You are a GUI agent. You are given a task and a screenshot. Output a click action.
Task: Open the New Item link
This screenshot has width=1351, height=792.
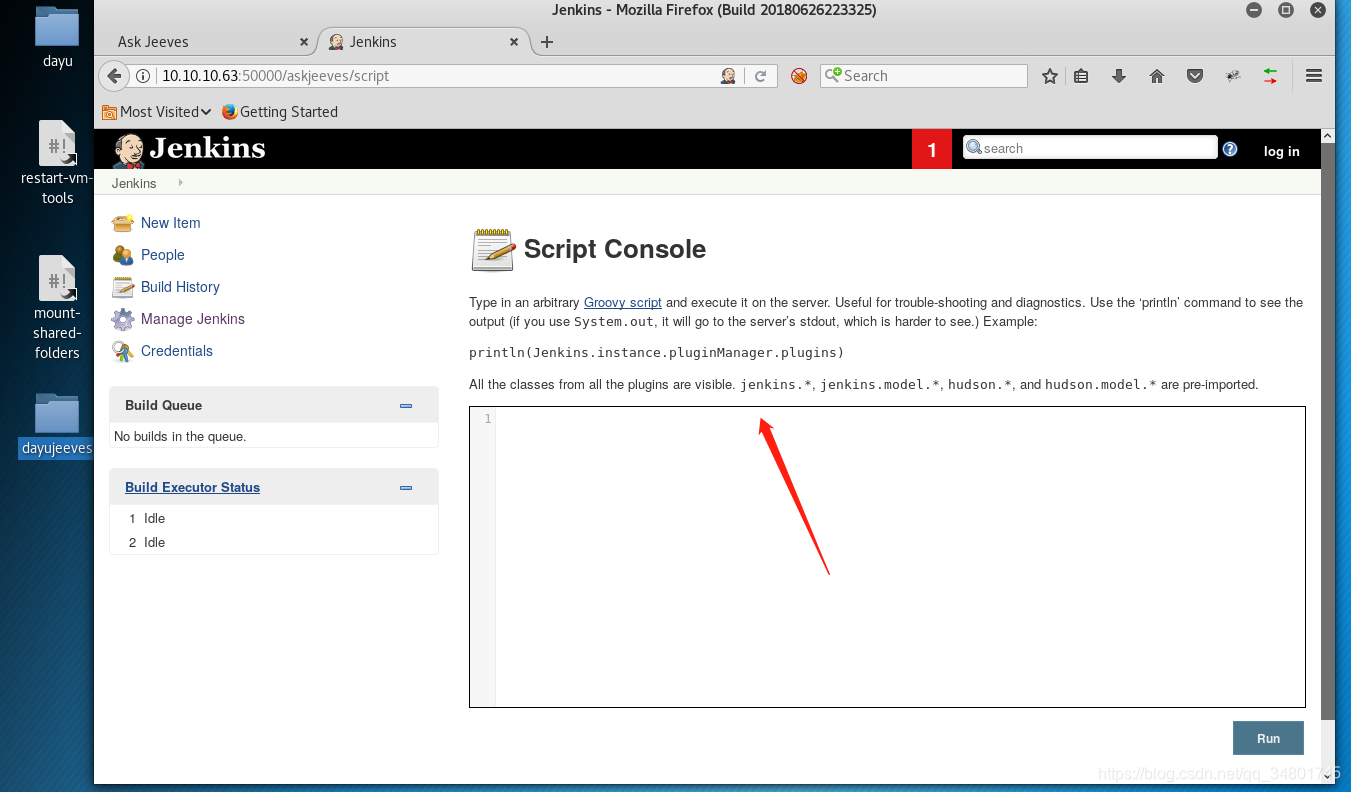point(170,223)
